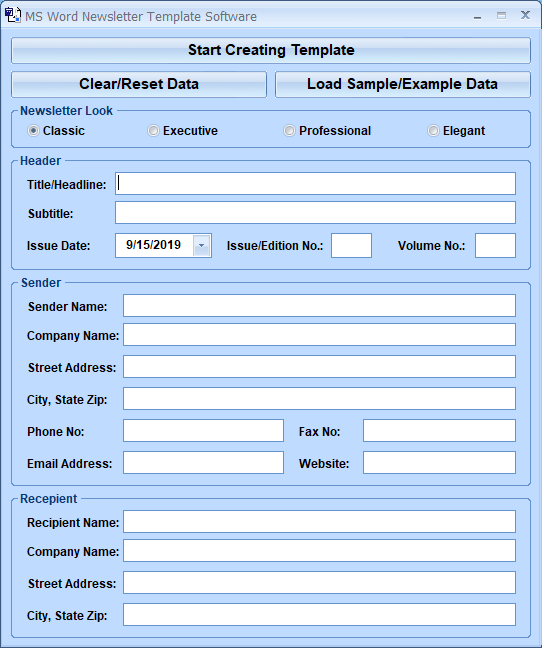This screenshot has height=648, width=542.
Task: Click the Fax No label
Action: tap(319, 432)
